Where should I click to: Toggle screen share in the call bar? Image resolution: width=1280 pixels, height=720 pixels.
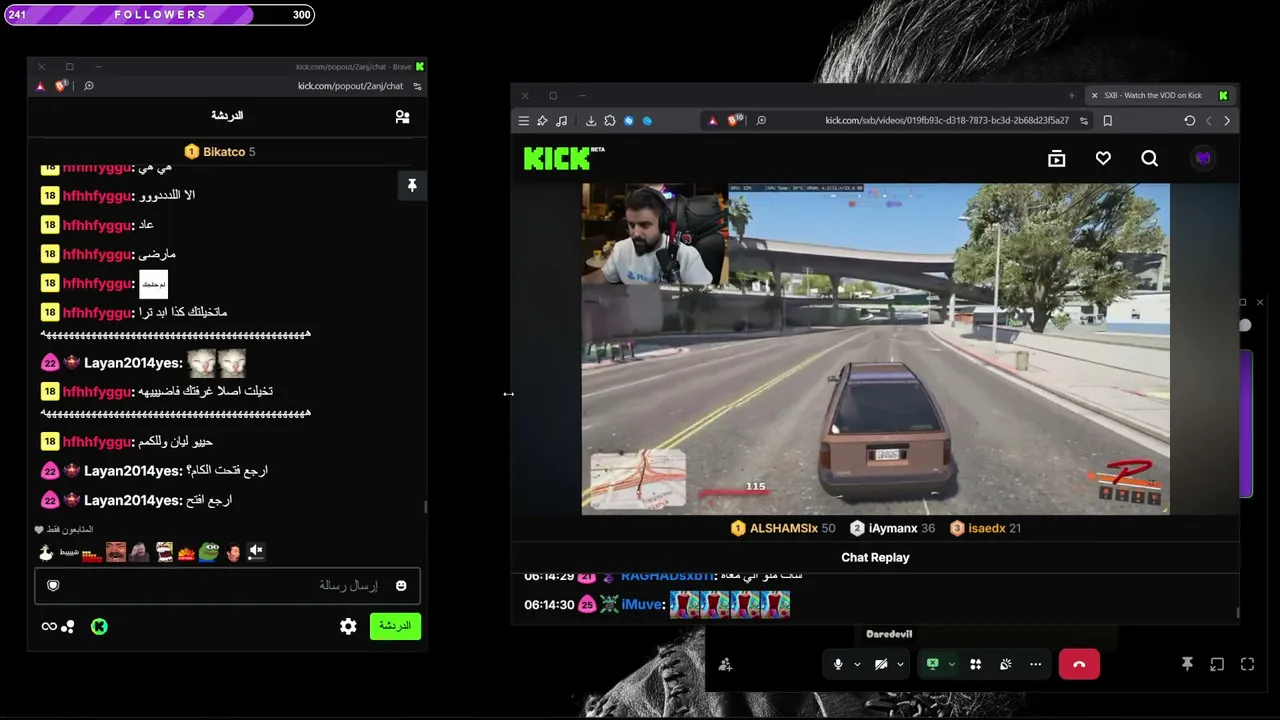tap(933, 664)
